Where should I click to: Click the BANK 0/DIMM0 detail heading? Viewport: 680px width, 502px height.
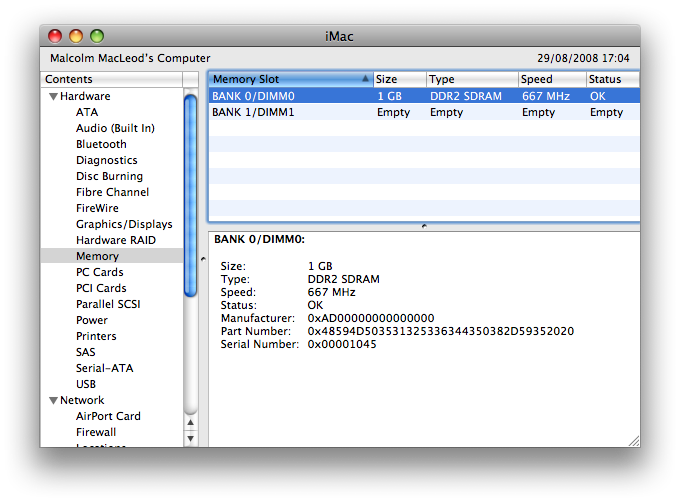click(259, 239)
